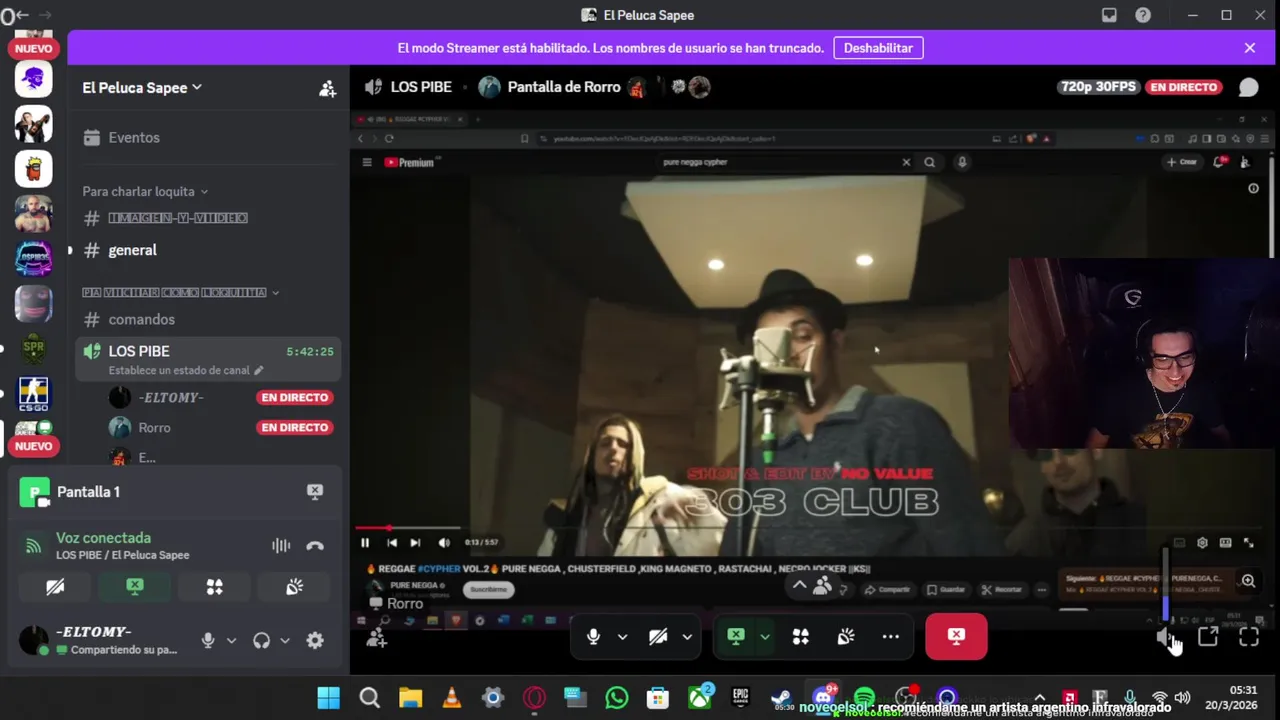Toggle noise suppression waveform icon
Viewport: 1280px width, 720px height.
point(281,546)
